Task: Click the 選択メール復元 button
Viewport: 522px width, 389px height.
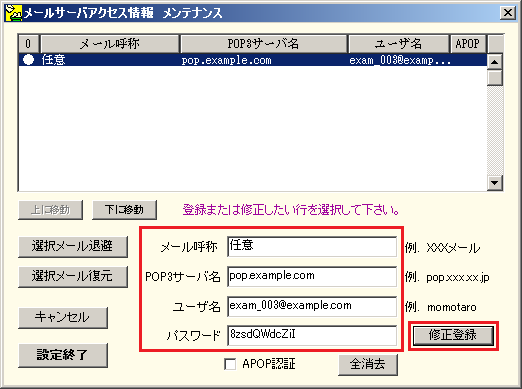Action: (x=73, y=276)
